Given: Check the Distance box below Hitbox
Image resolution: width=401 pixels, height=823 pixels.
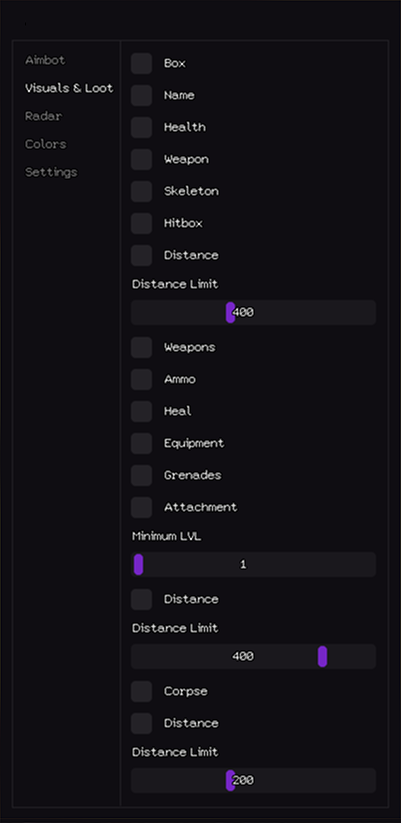Looking at the screenshot, I should [142, 256].
